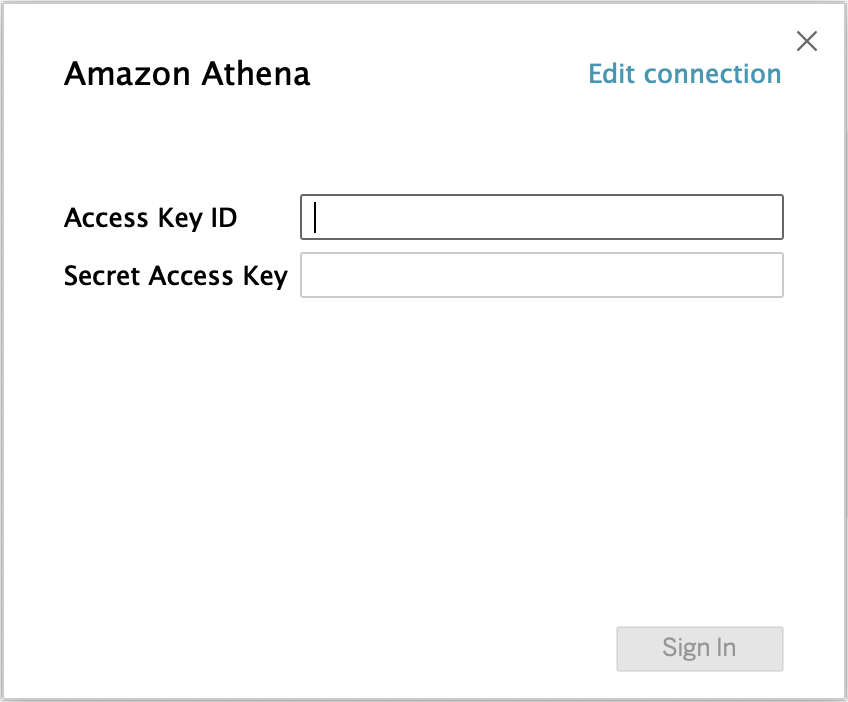Select the Access Key ID text box
Image resolution: width=848 pixels, height=702 pixels.
pos(541,217)
